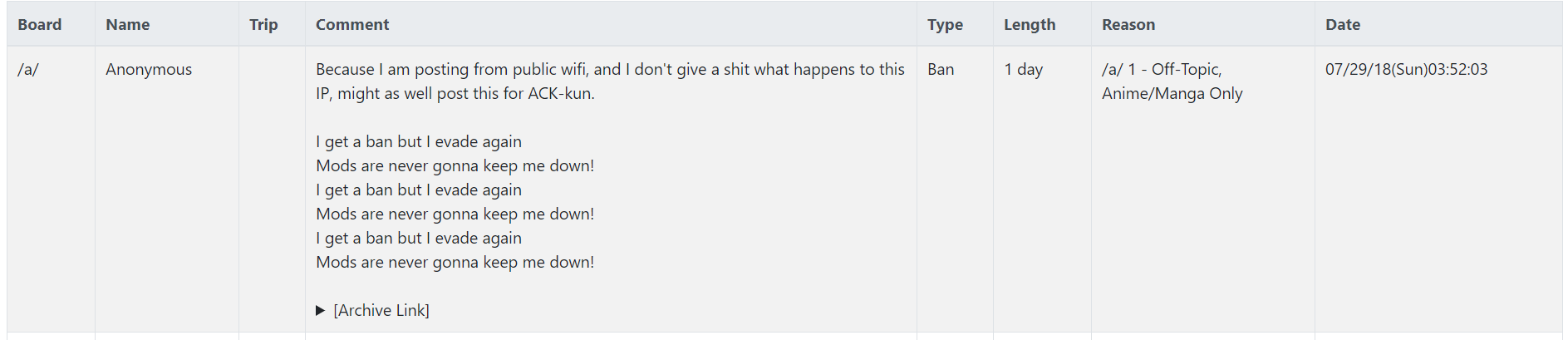
Task: Select the Comment column header
Action: (x=352, y=24)
